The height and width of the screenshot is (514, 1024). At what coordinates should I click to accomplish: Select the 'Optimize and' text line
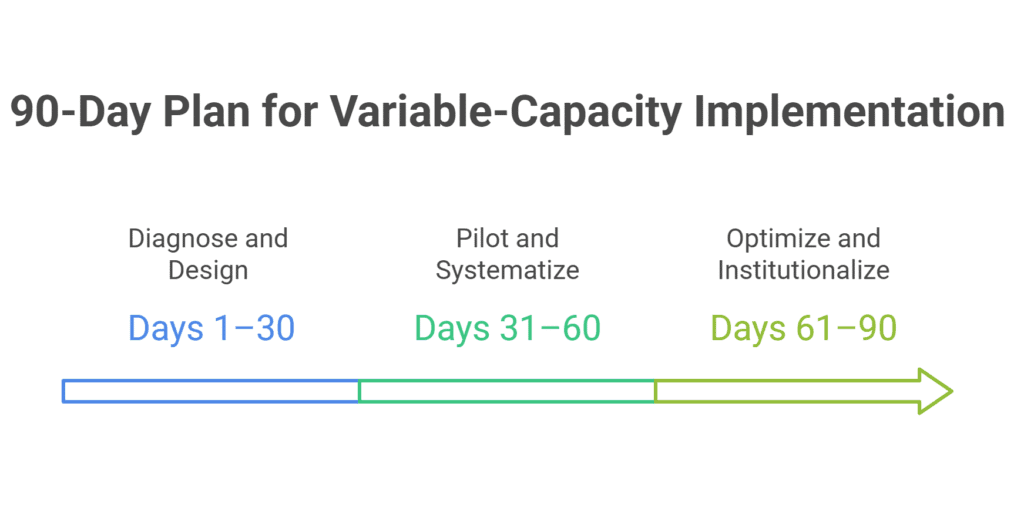[x=803, y=238]
